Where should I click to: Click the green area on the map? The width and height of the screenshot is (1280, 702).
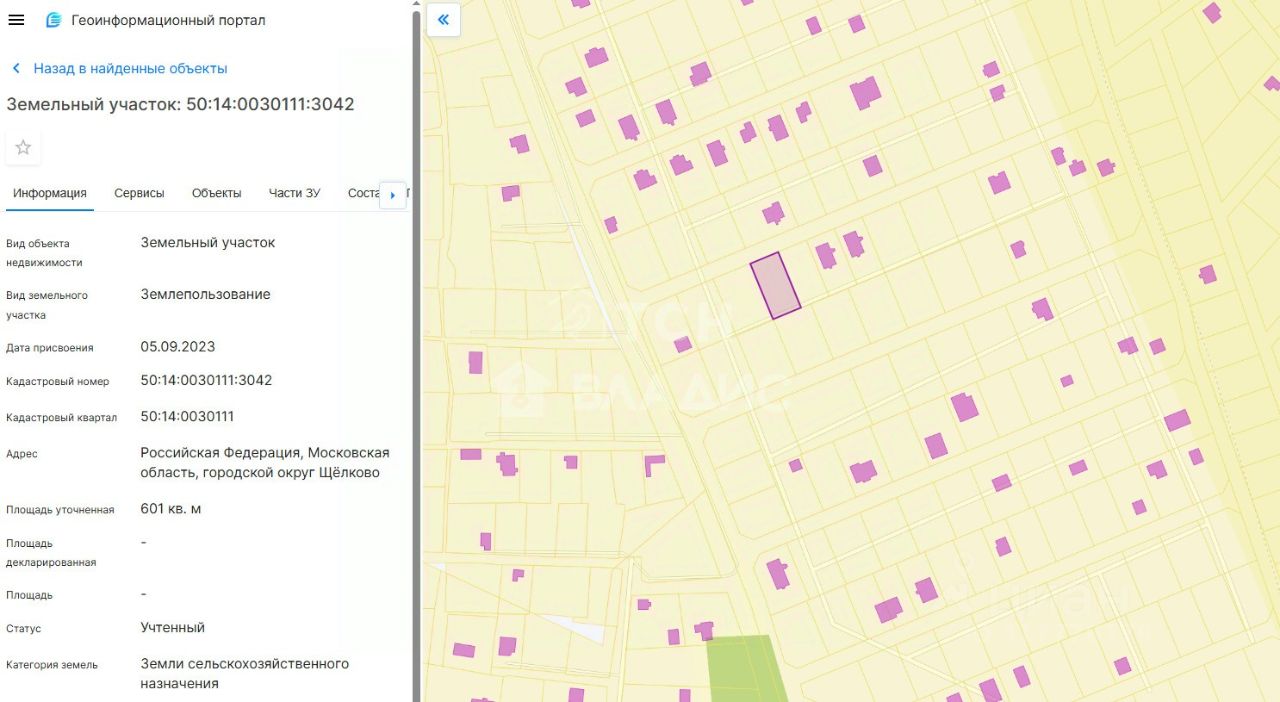[x=743, y=666]
